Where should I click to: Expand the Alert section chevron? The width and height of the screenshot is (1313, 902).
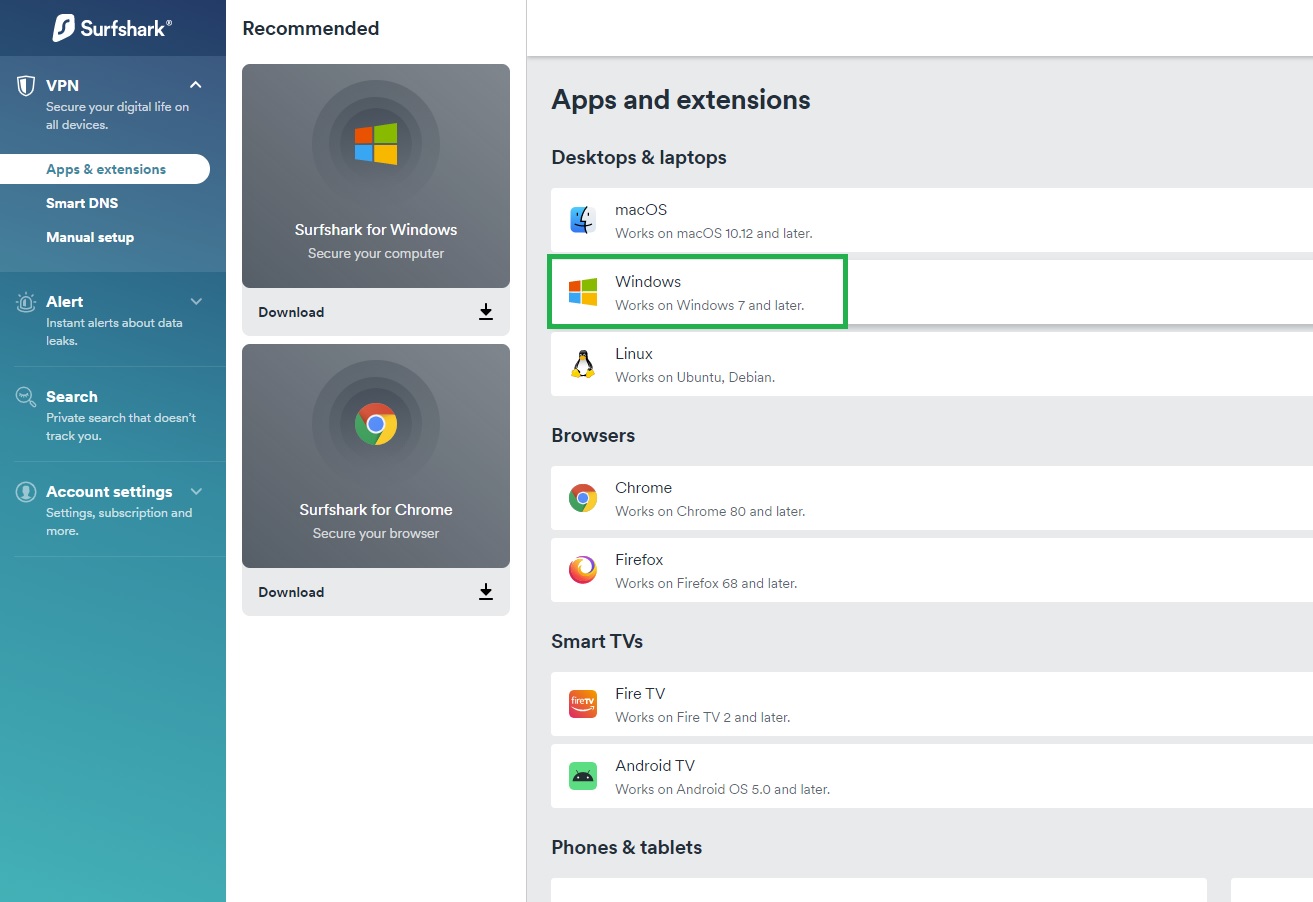point(196,301)
